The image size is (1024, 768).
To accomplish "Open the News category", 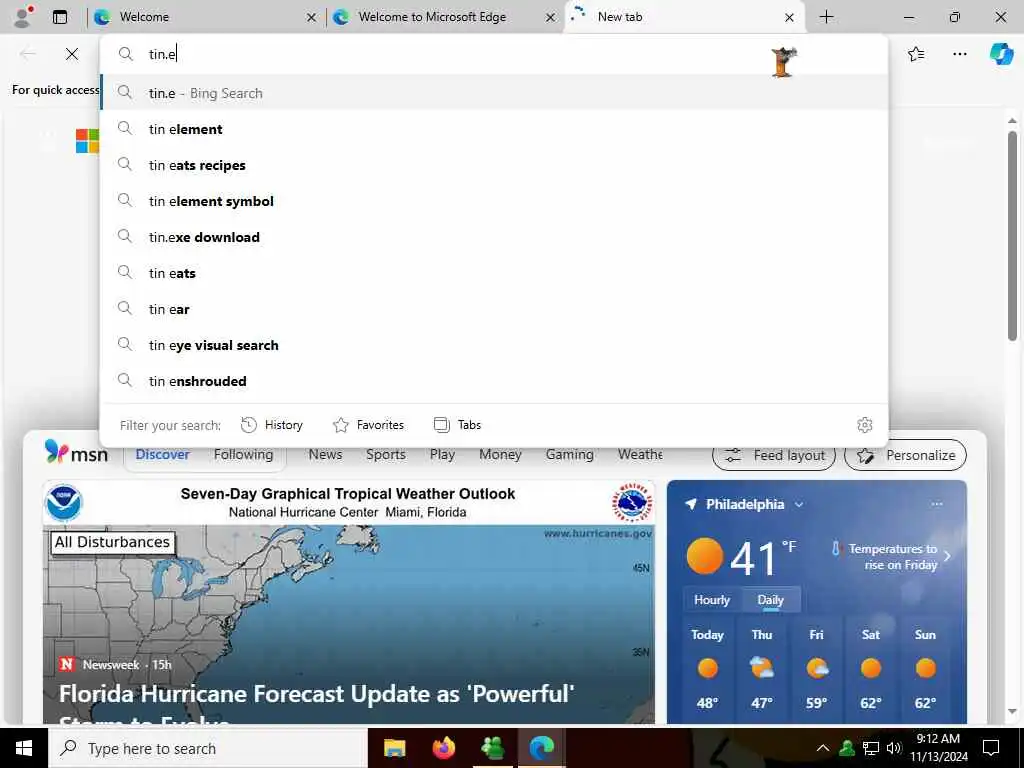I will coord(325,455).
